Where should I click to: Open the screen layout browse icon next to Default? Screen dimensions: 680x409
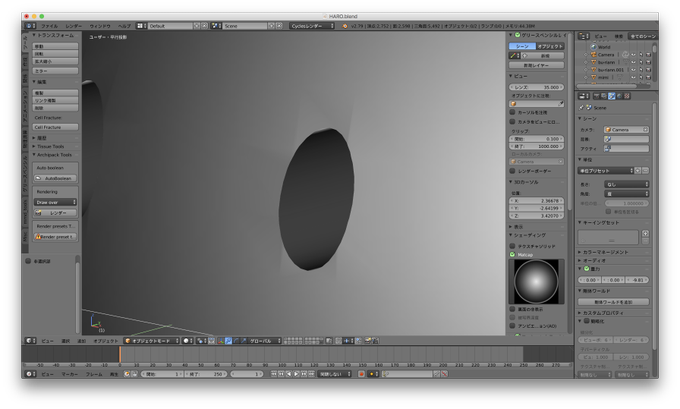coord(141,26)
